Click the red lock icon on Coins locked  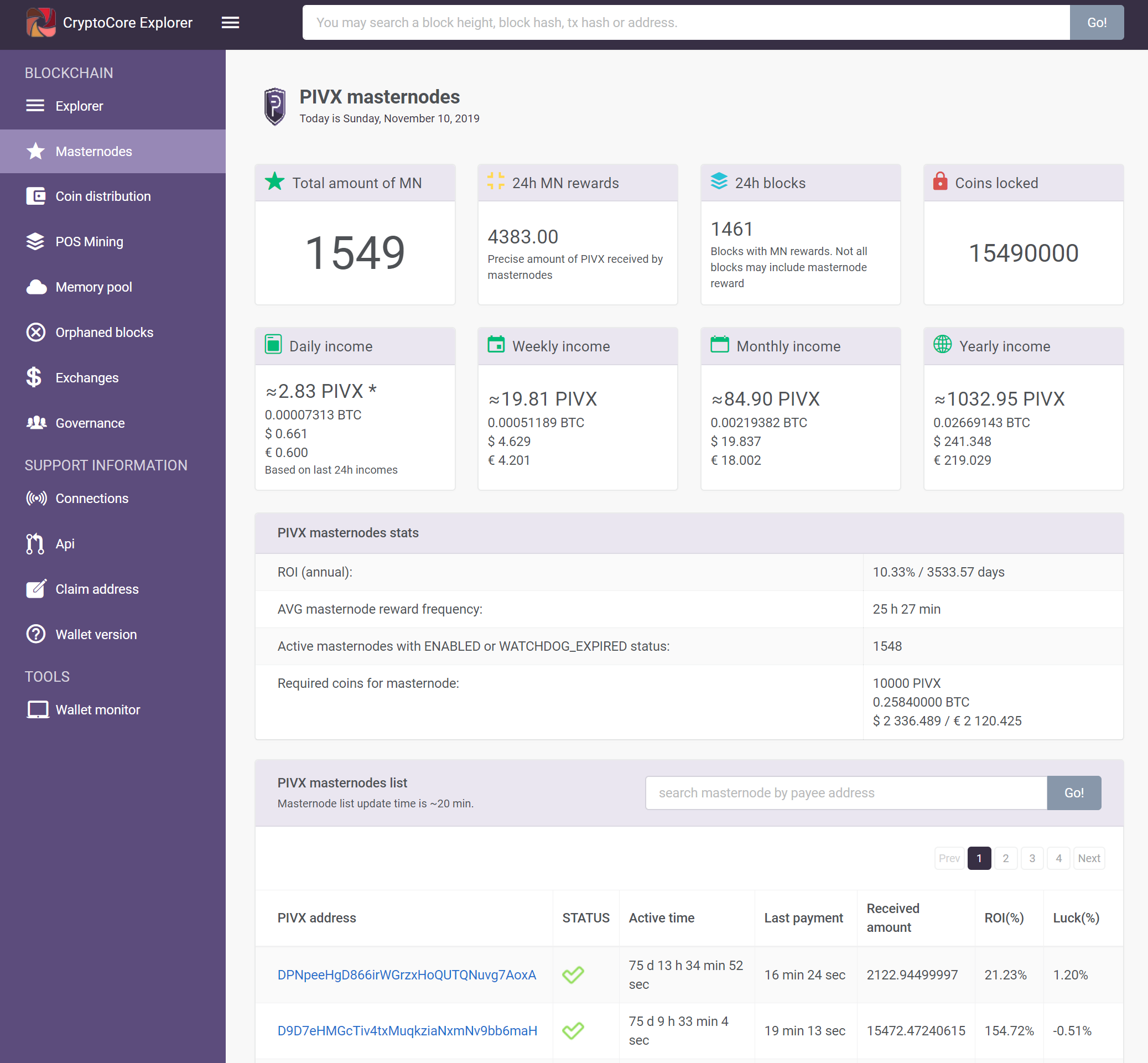[941, 181]
